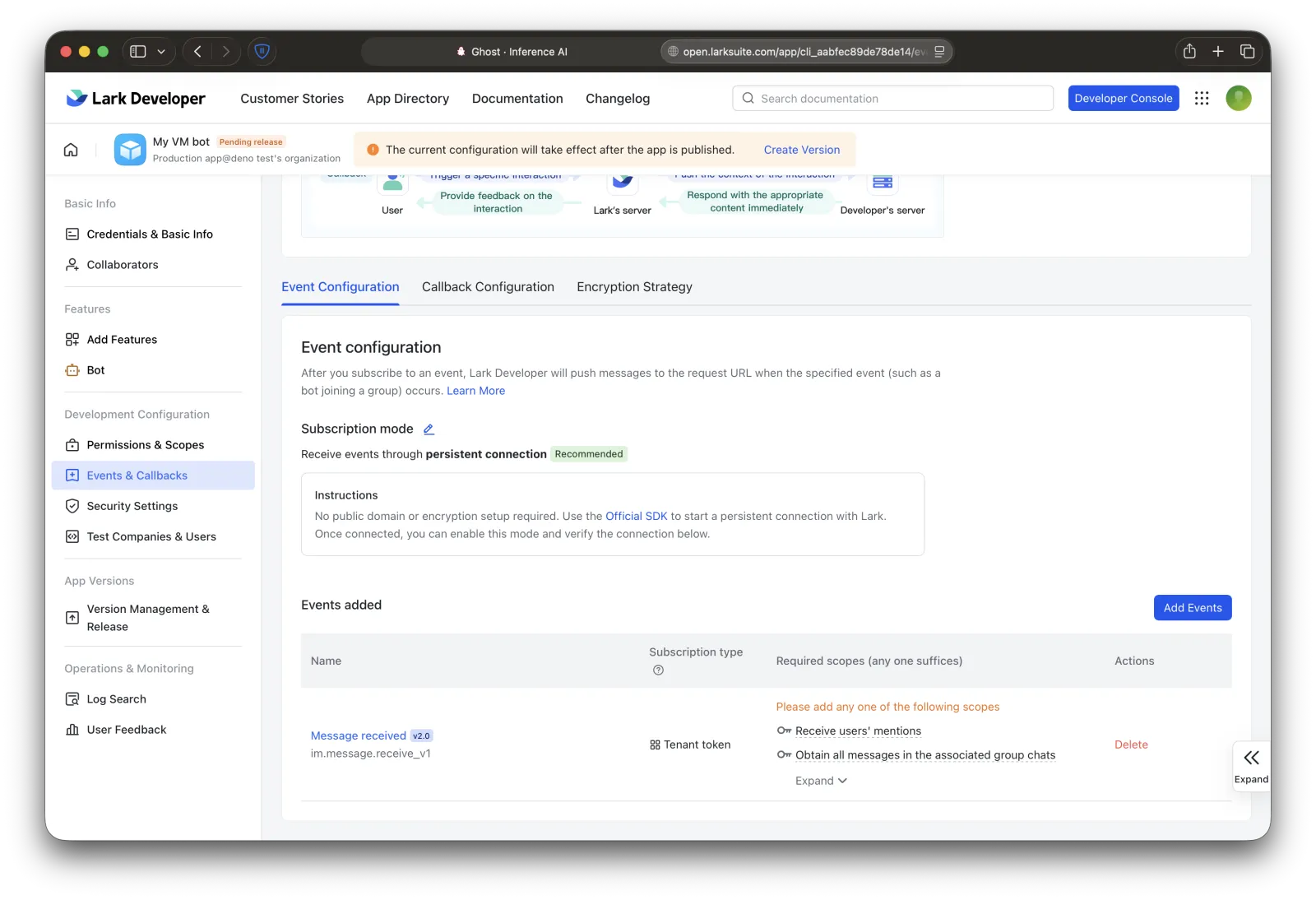
Task: Click the Version Management upload icon
Action: click(72, 618)
